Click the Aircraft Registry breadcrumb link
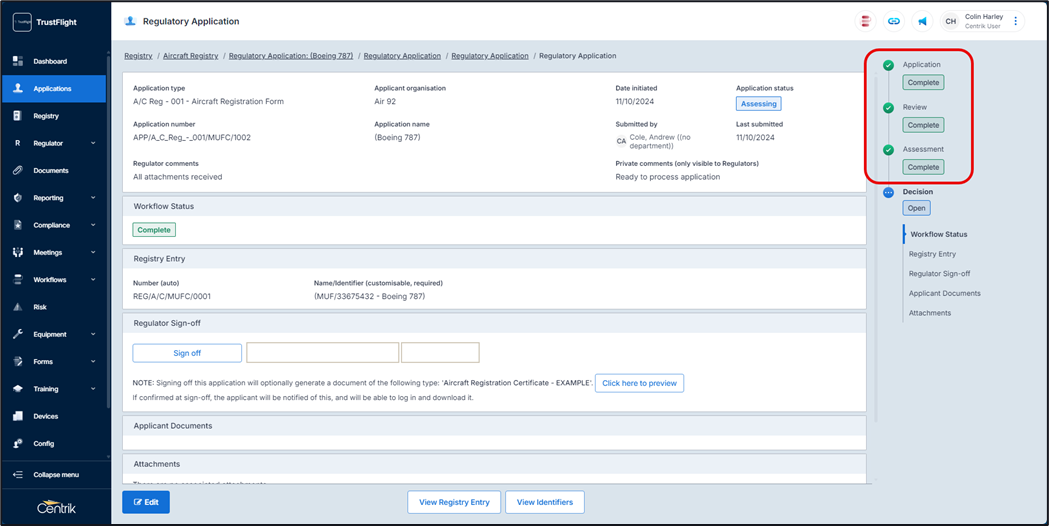Image resolution: width=1049 pixels, height=526 pixels. [190, 56]
